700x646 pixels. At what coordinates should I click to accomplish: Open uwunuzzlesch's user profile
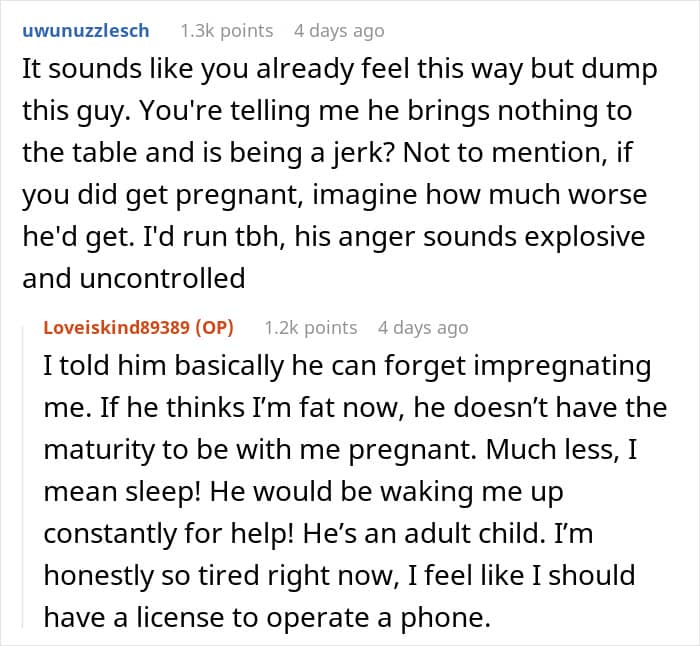pyautogui.click(x=85, y=31)
